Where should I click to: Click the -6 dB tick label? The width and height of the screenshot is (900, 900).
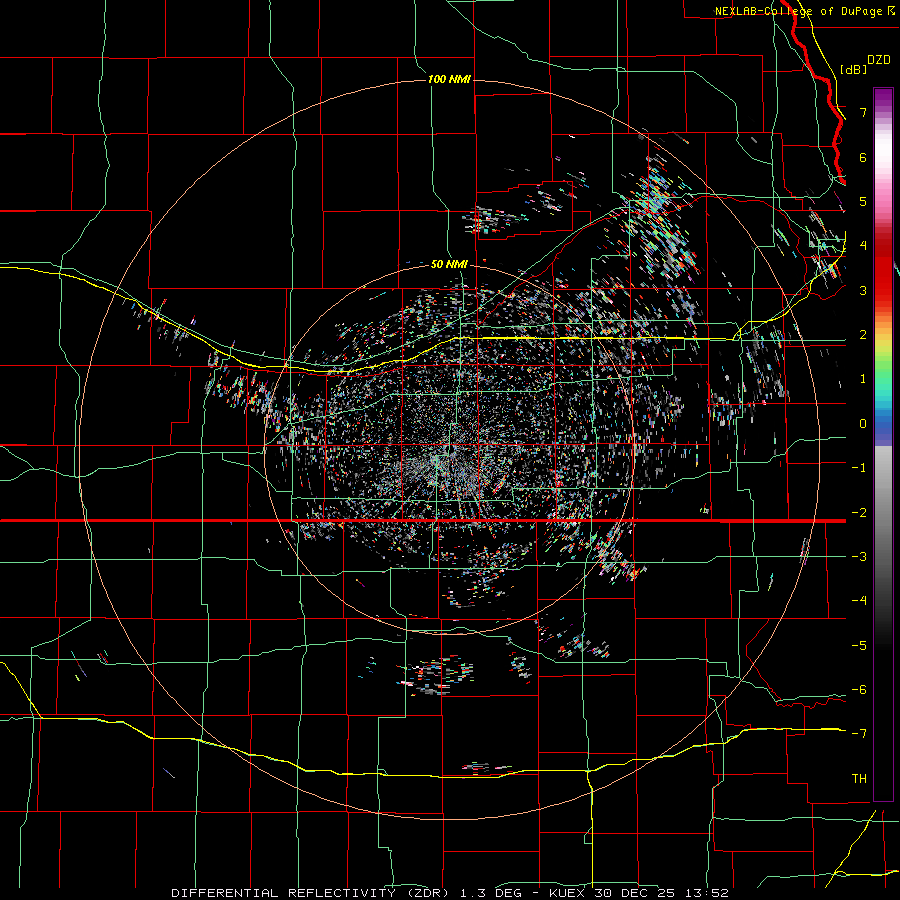(859, 689)
